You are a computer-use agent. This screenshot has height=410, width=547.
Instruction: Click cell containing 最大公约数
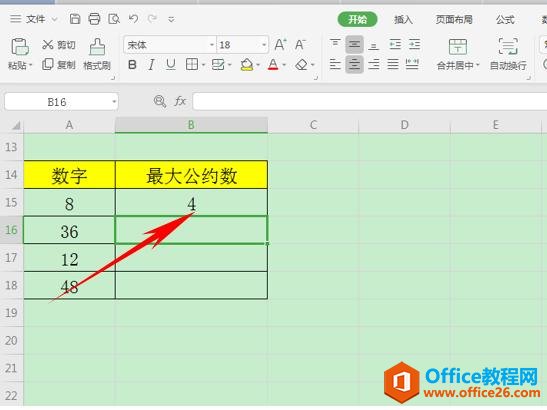coord(192,175)
